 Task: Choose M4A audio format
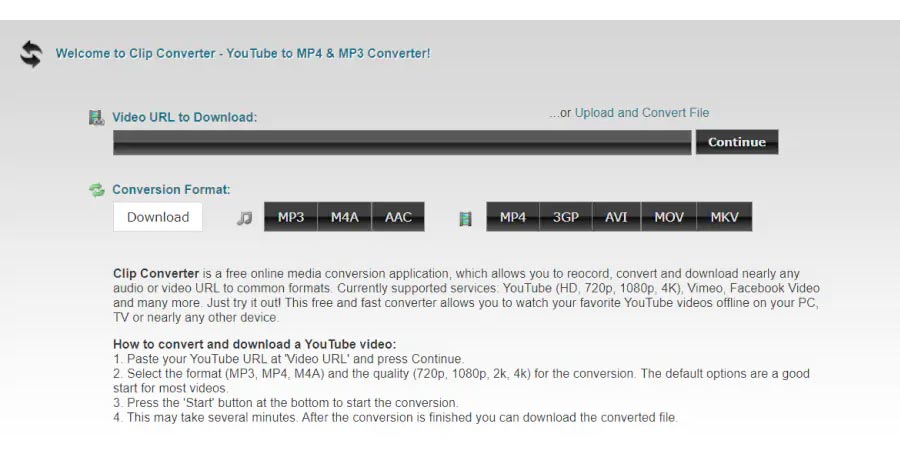pos(344,217)
